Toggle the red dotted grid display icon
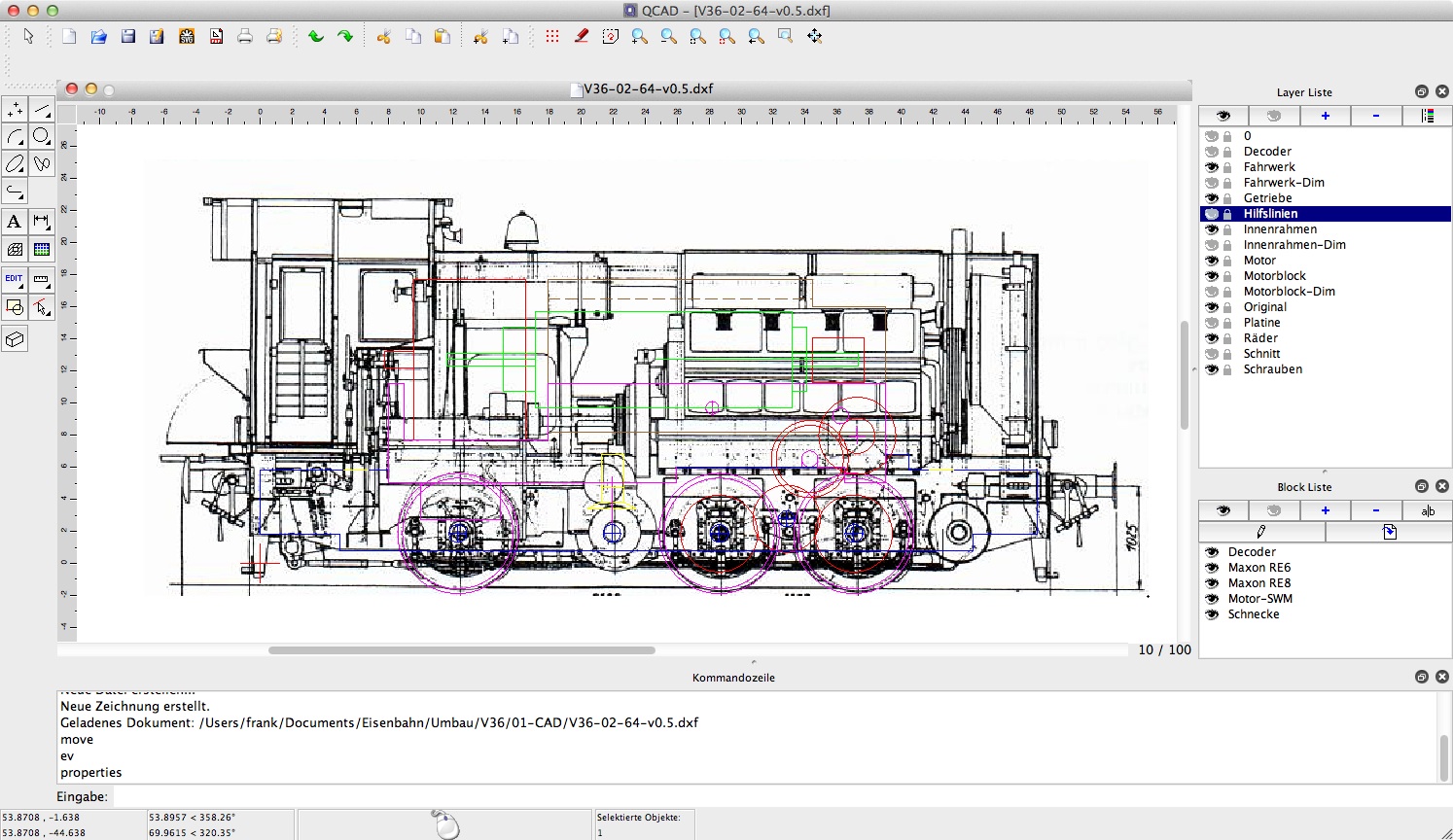The width and height of the screenshot is (1453, 840). click(x=552, y=37)
